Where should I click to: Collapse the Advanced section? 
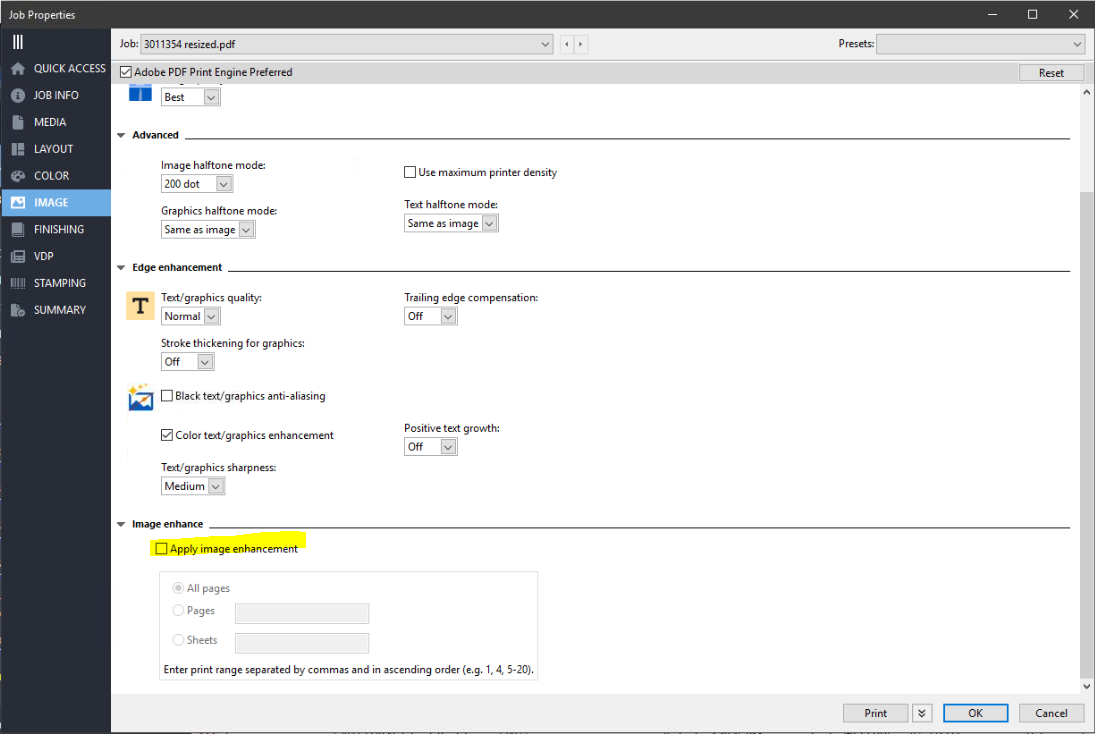[x=121, y=135]
